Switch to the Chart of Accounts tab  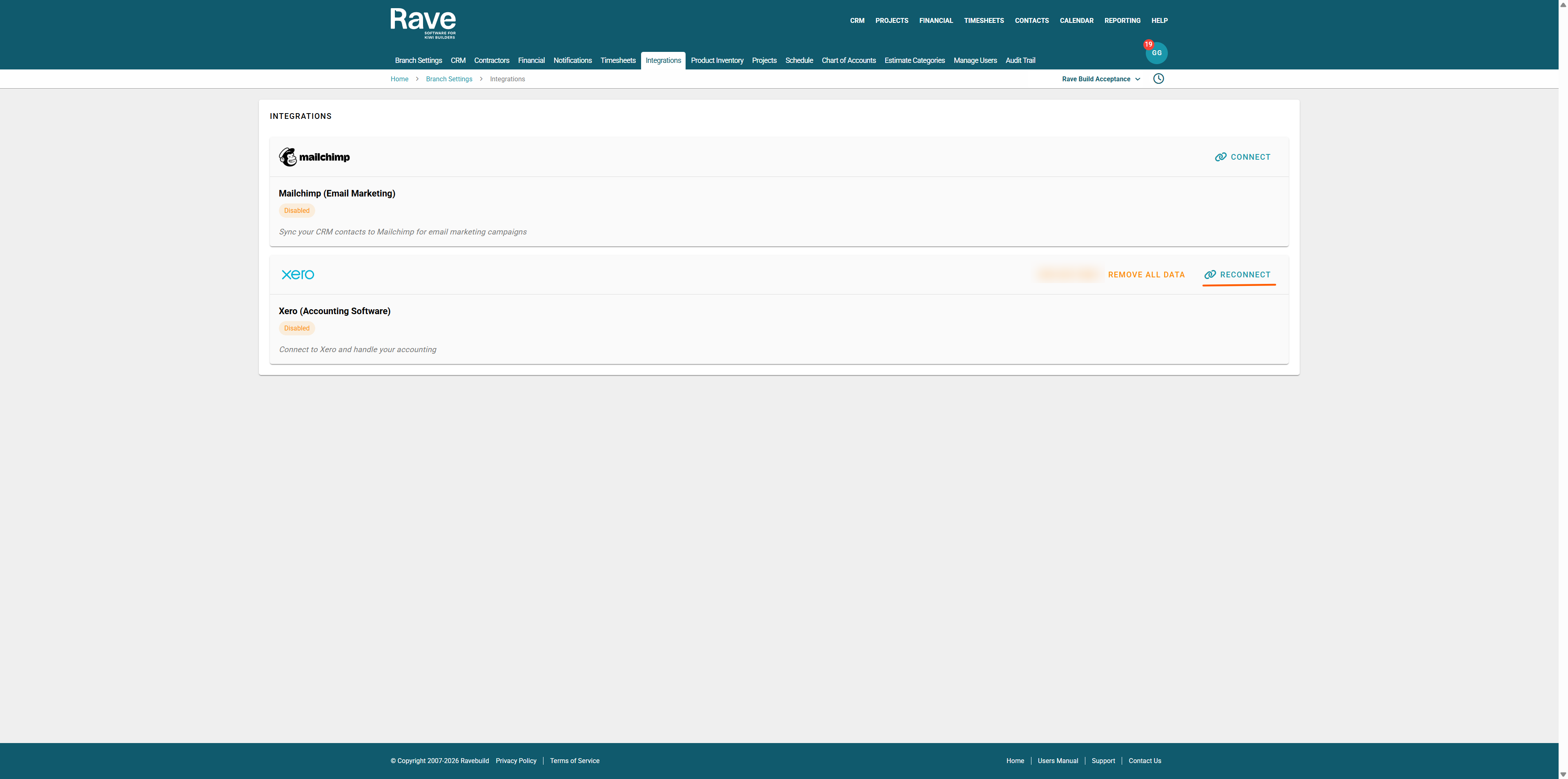coord(848,60)
